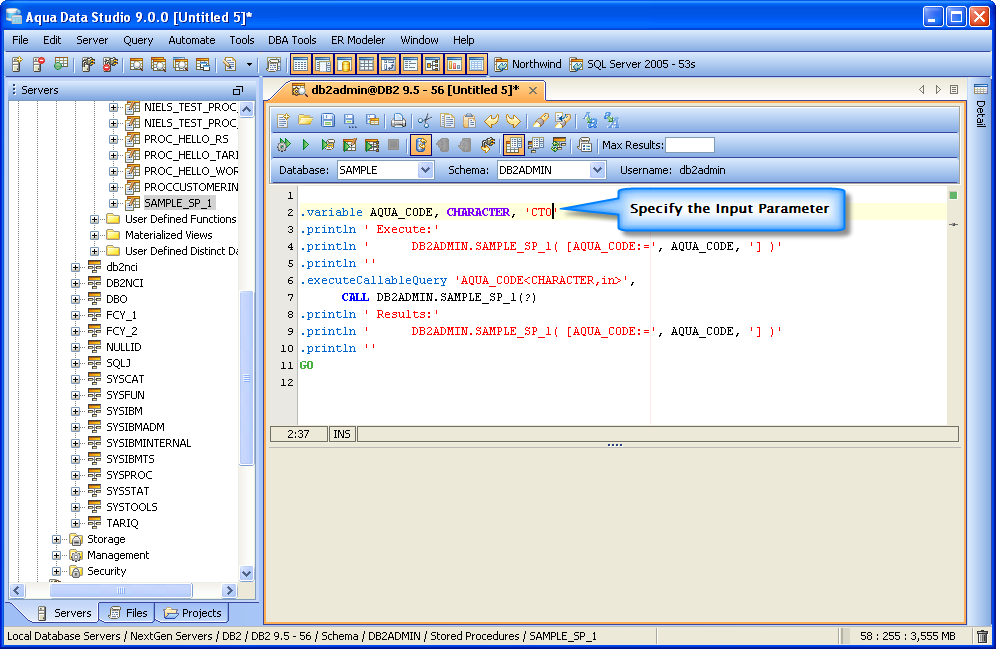Expand the User Defined Functions folder
Image resolution: width=996 pixels, height=649 pixels.
coord(95,219)
